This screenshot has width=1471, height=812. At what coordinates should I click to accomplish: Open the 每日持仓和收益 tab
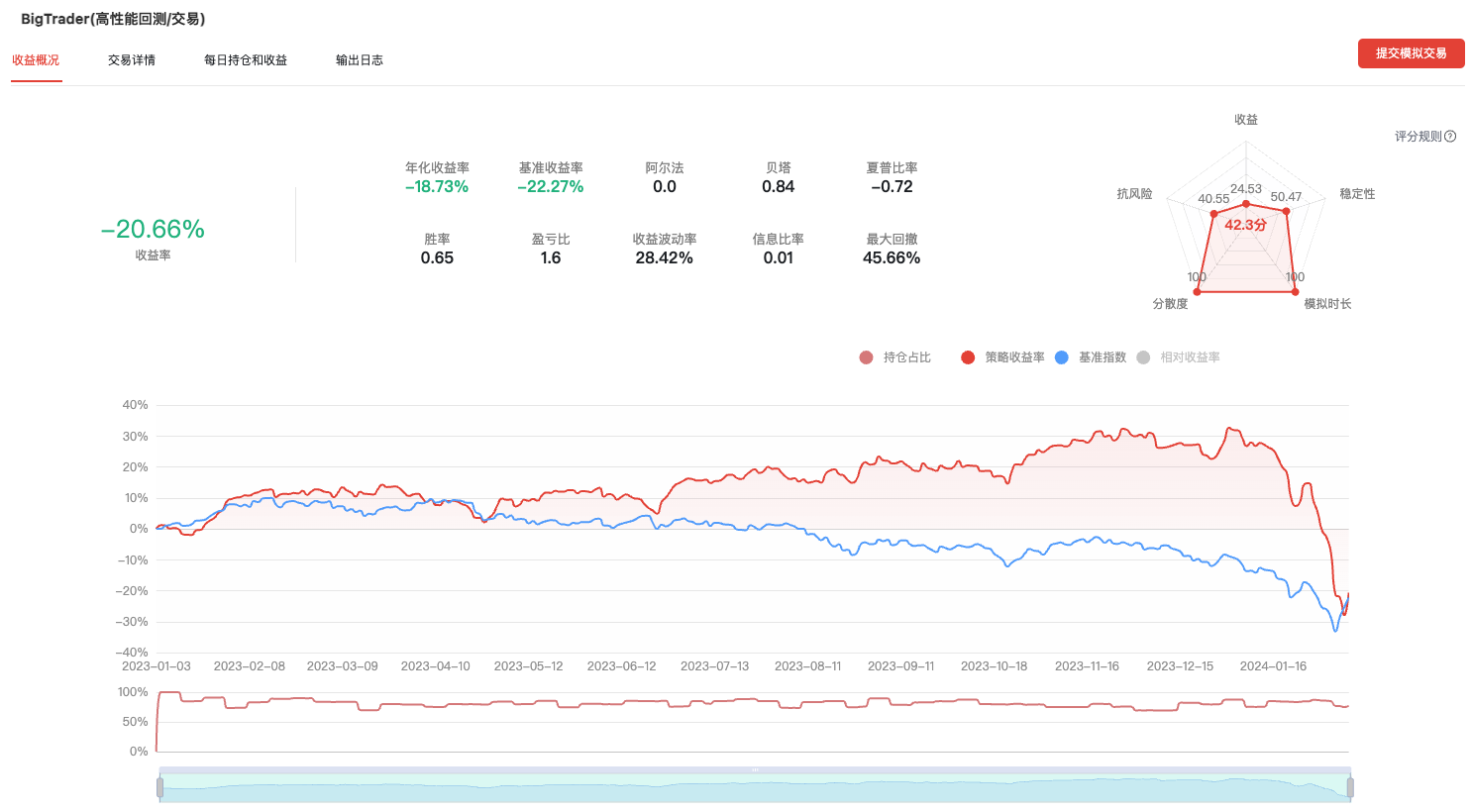click(x=246, y=60)
